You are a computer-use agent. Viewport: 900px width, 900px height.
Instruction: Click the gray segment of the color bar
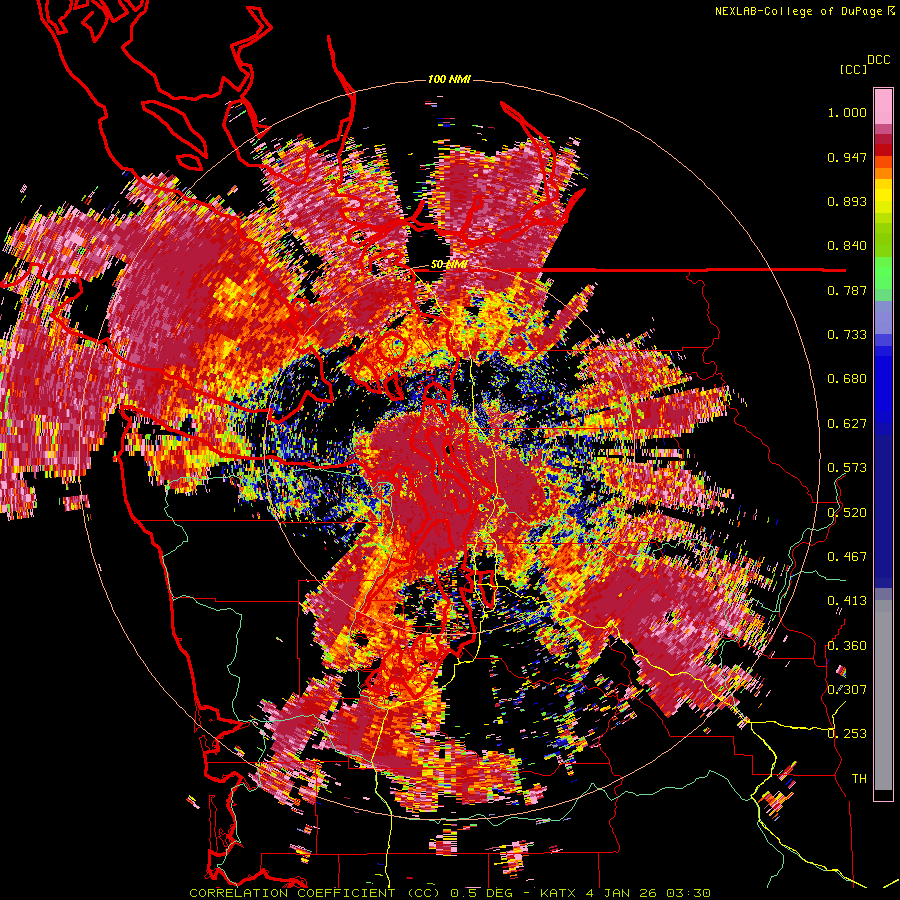click(883, 695)
